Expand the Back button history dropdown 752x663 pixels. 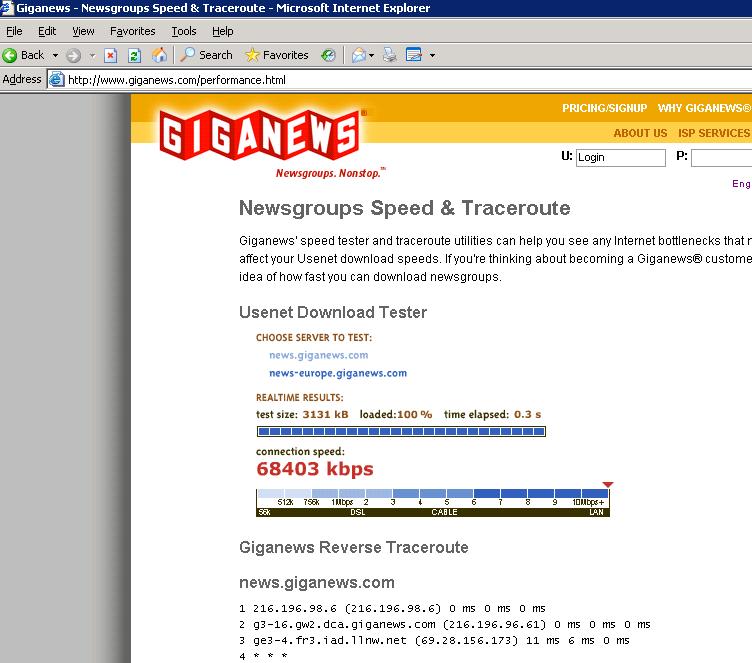pos(55,55)
